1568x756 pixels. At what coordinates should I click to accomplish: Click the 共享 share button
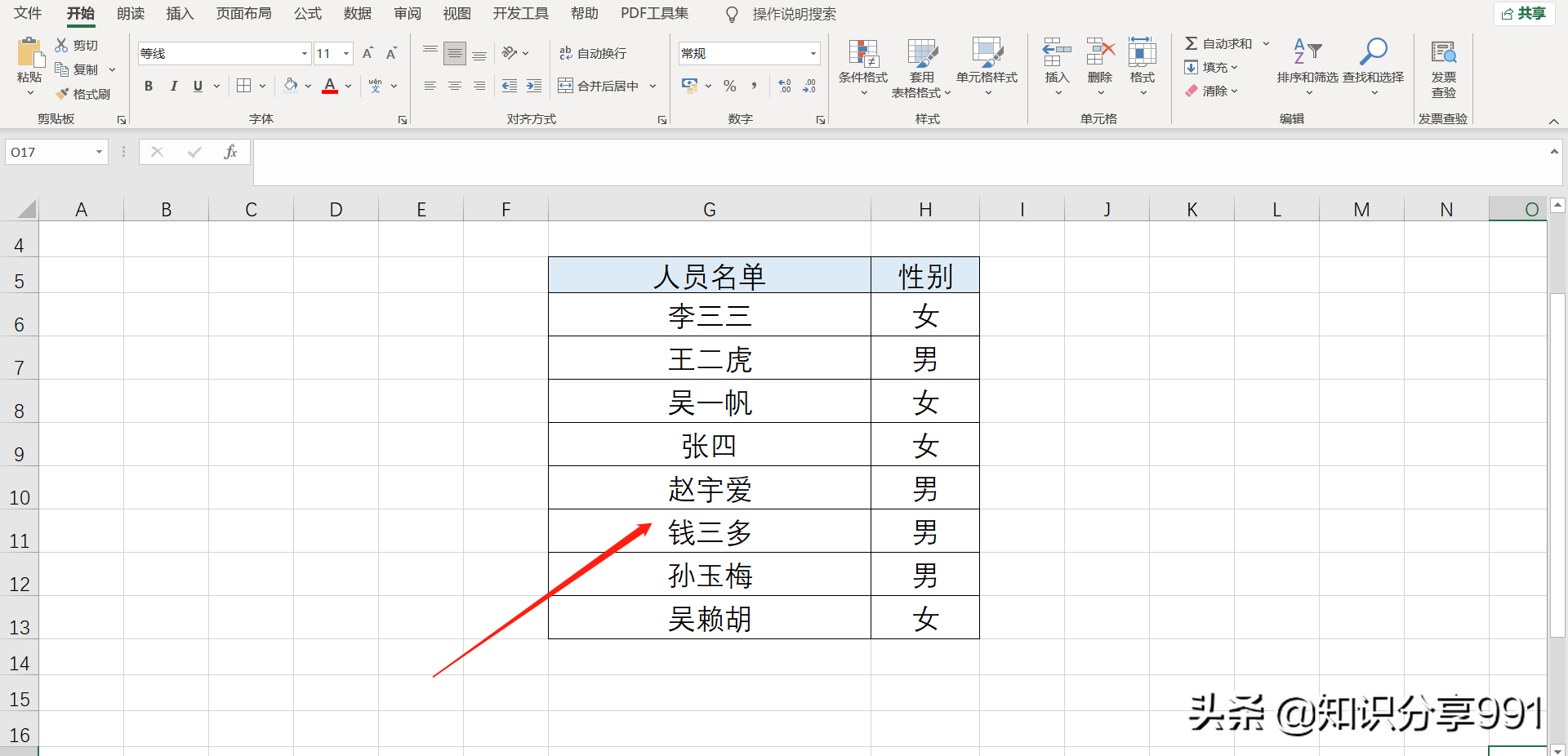click(x=1524, y=13)
